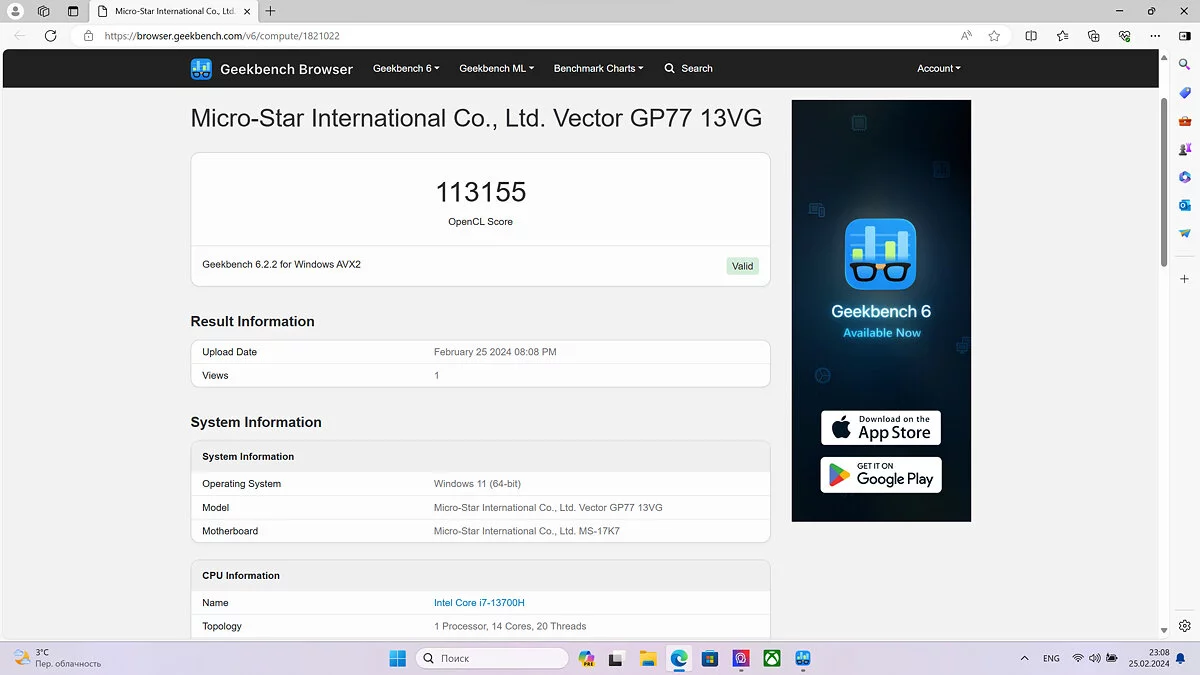The image size is (1200, 675).
Task: Open sidebar Shopping tag icon
Action: [x=1185, y=92]
